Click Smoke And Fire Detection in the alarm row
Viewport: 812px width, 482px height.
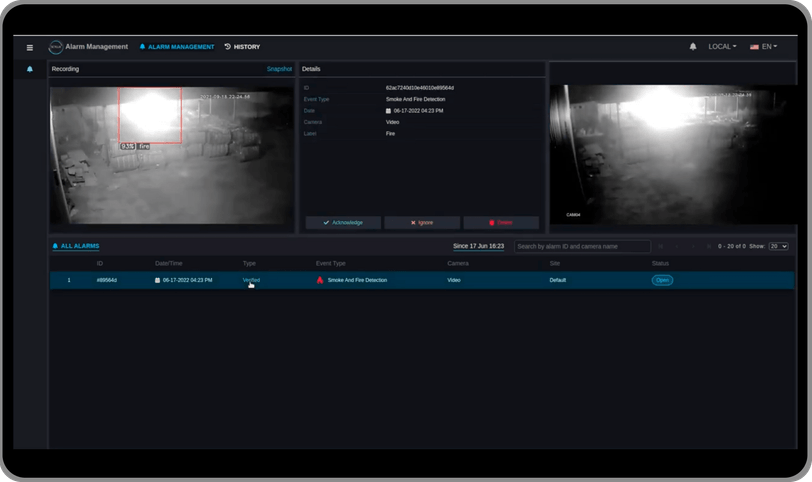(x=357, y=280)
